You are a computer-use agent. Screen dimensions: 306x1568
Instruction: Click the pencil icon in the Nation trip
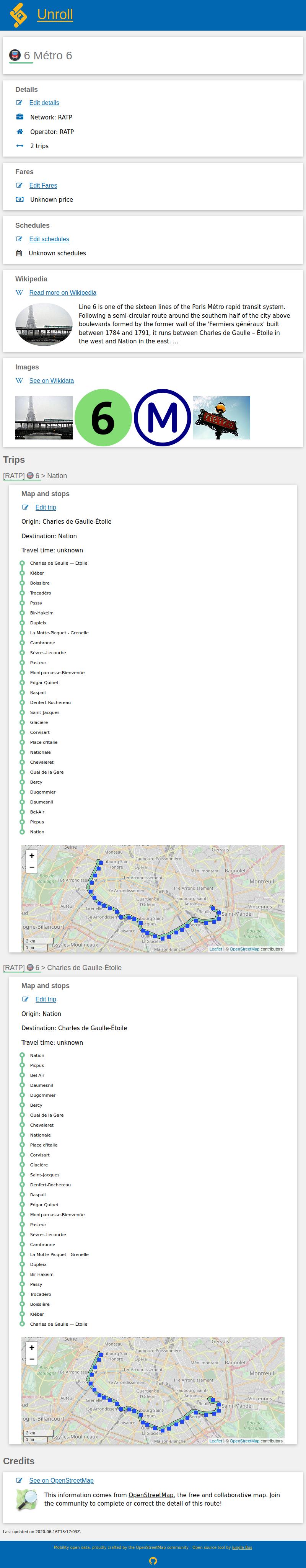26,508
